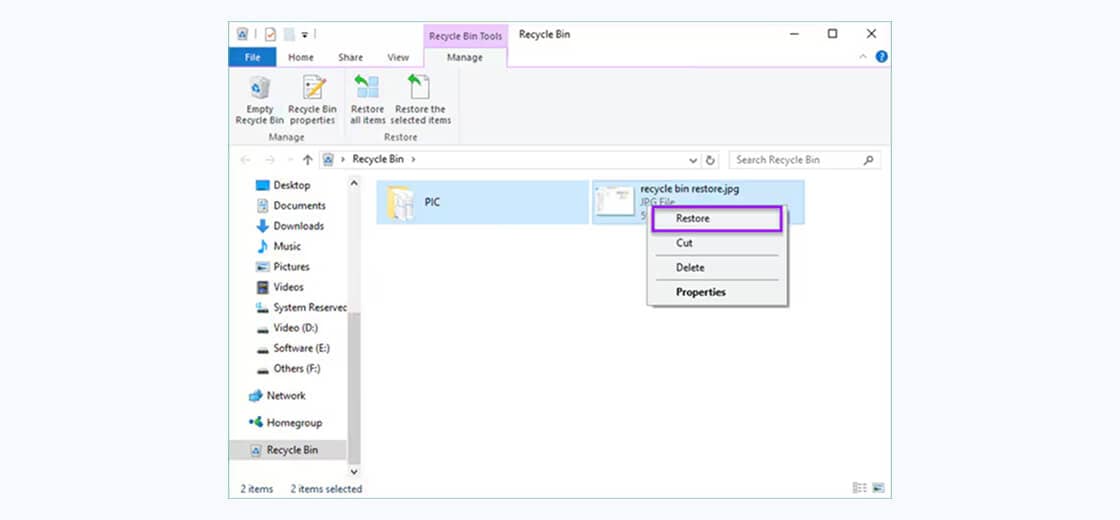Select the PIC folder
1120x520 pixels.
[483, 202]
